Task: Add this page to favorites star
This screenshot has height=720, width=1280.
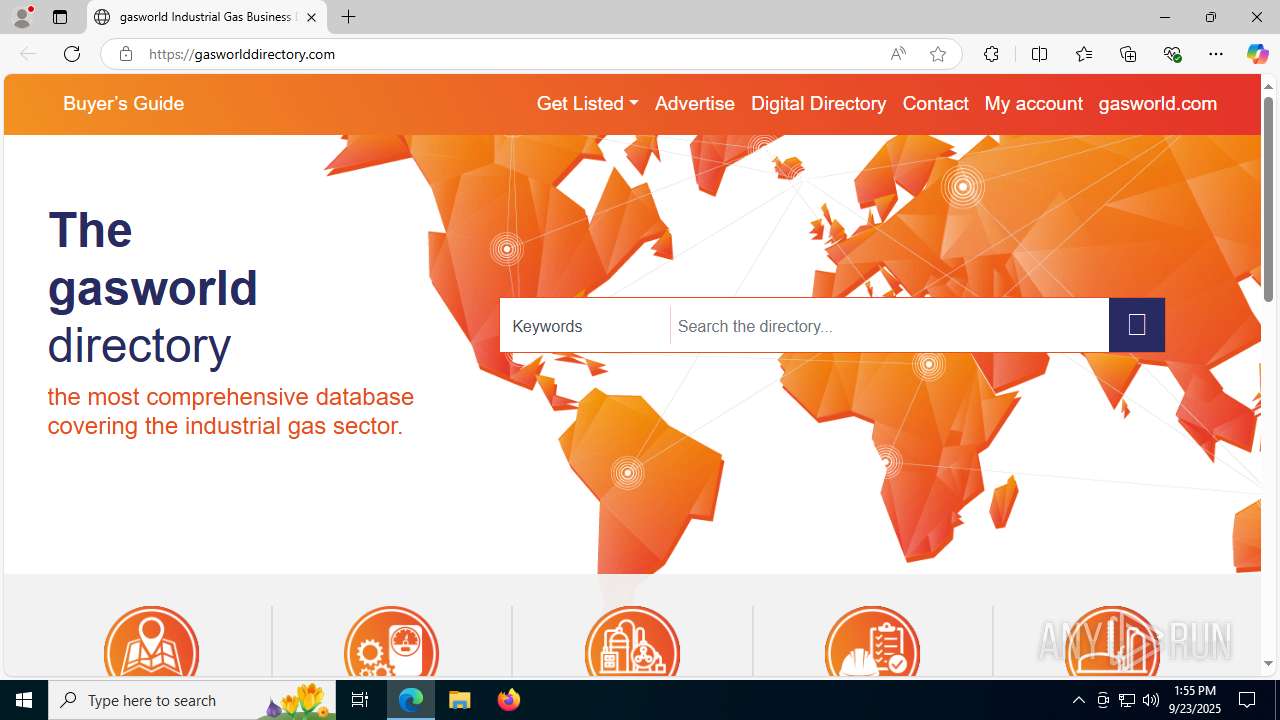Action: (x=938, y=54)
